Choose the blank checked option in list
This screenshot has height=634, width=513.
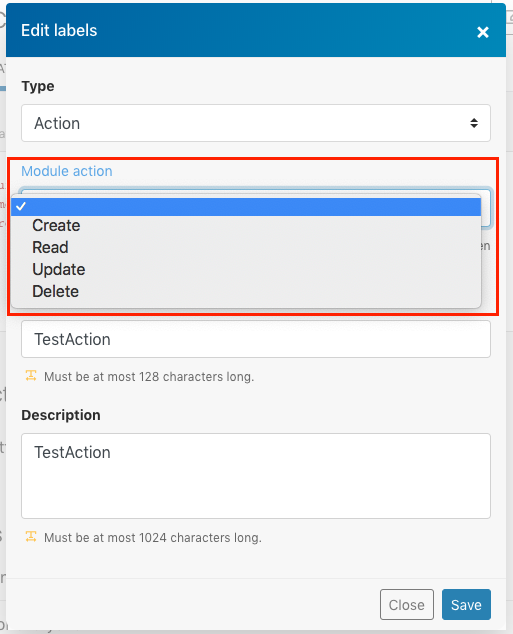click(246, 206)
